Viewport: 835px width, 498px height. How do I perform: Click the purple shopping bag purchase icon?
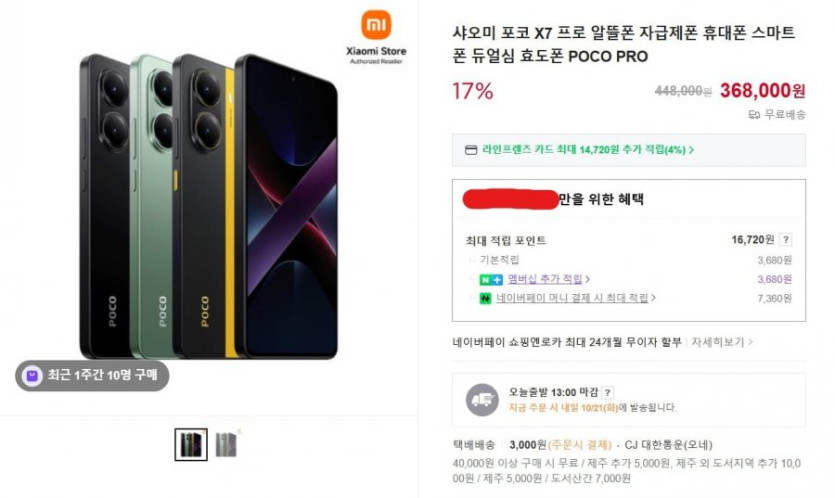click(x=34, y=375)
